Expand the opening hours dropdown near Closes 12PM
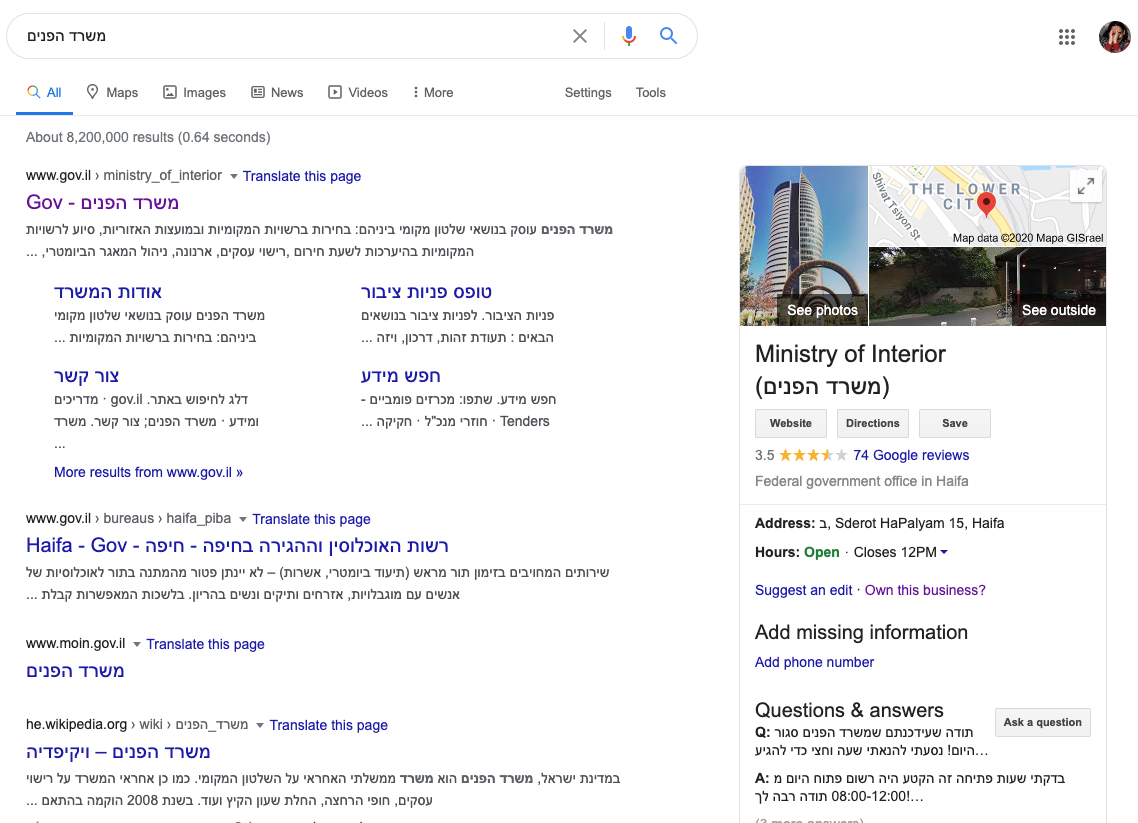 944,552
